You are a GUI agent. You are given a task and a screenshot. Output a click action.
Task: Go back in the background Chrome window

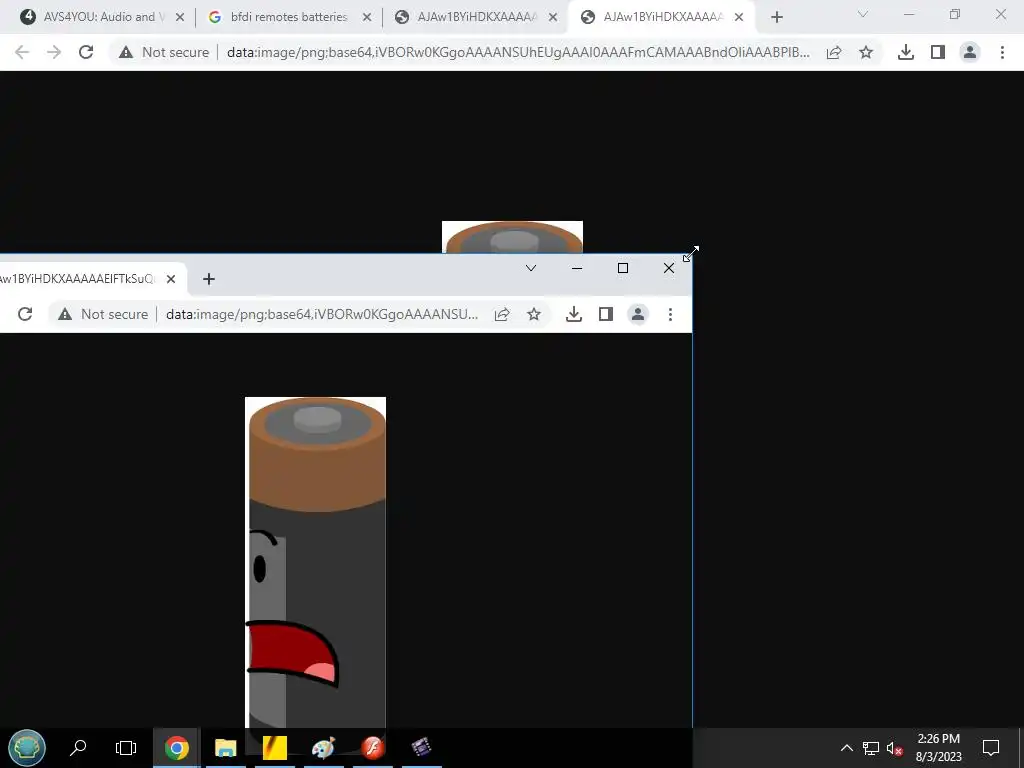click(x=22, y=52)
